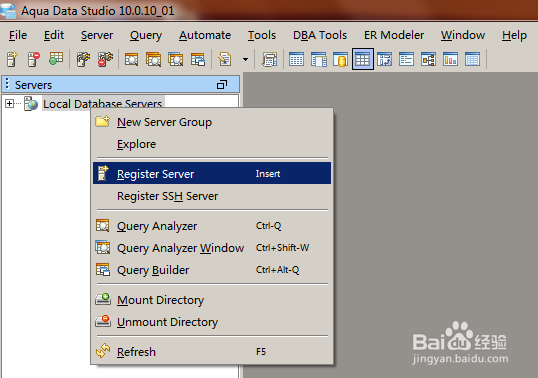Open the File menu
Image resolution: width=538 pixels, height=378 pixels.
(x=18, y=35)
